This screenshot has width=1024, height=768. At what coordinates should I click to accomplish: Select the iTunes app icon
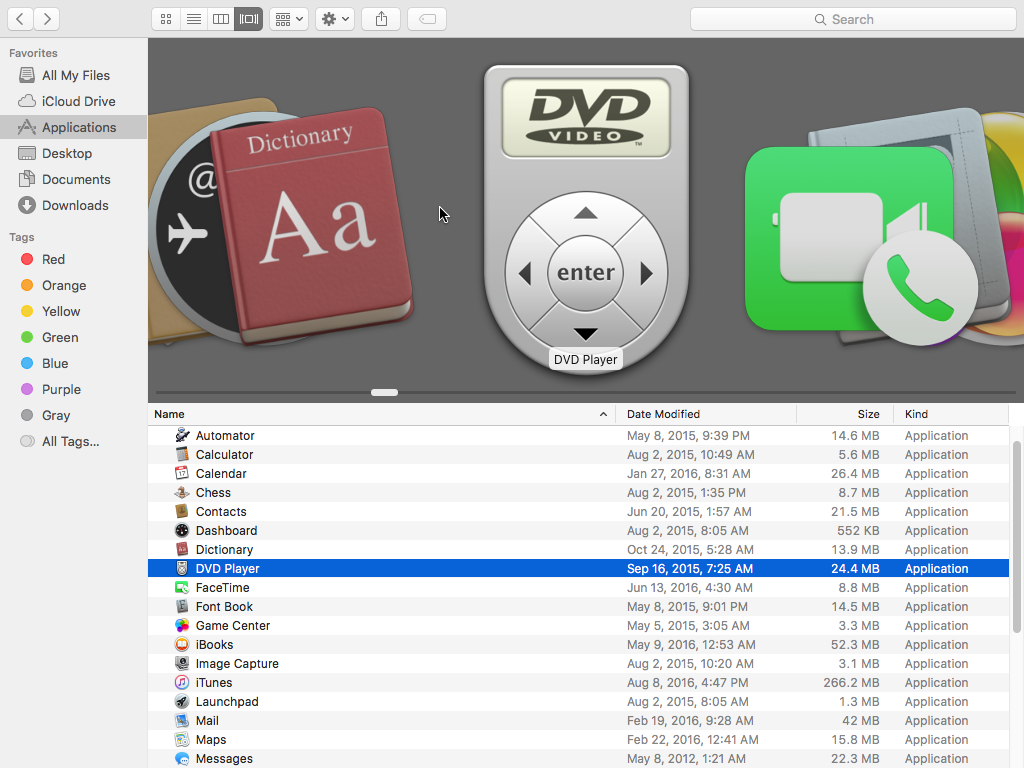click(182, 682)
